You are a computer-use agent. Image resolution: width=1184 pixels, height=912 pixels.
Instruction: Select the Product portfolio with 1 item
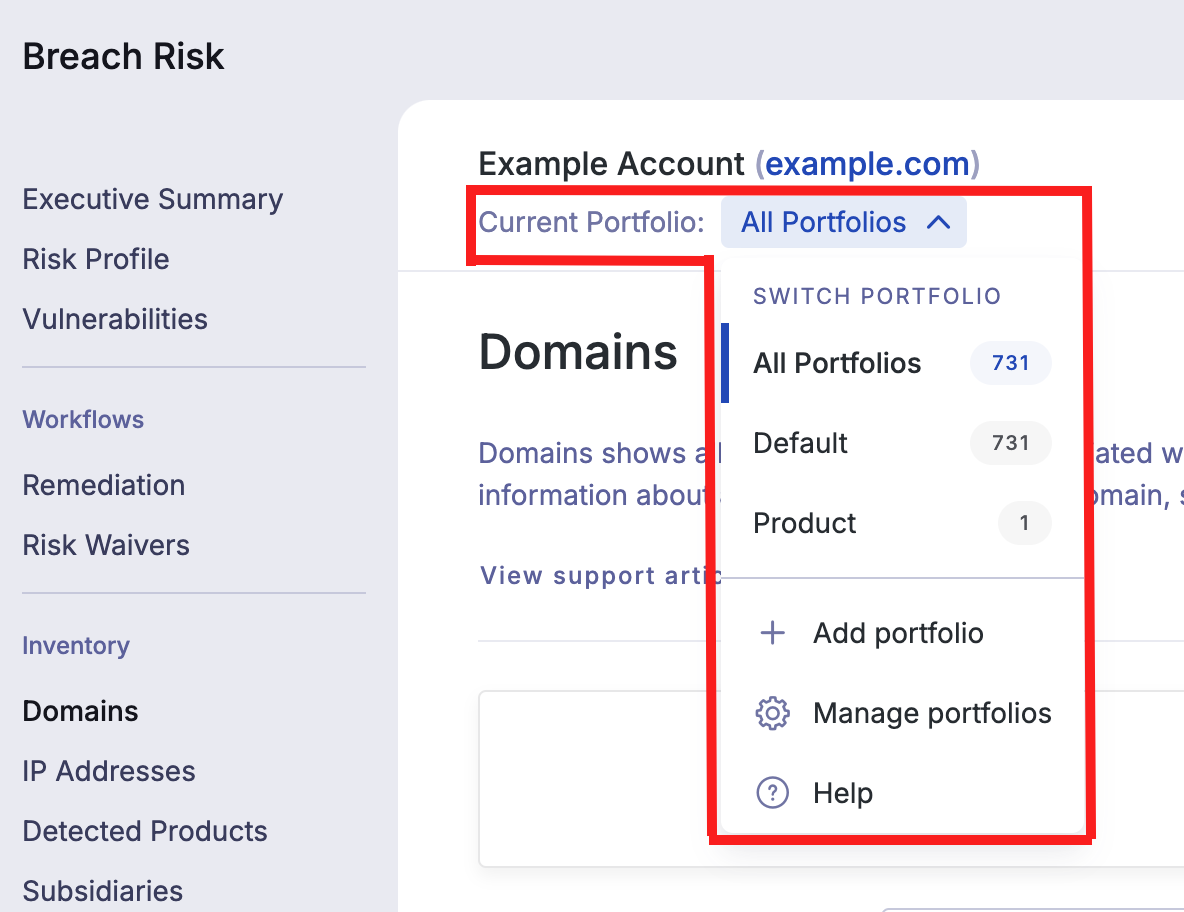(x=804, y=523)
